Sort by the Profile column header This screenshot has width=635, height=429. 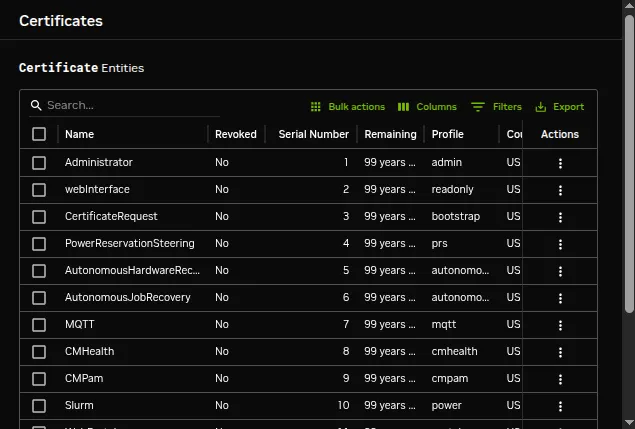click(447, 134)
